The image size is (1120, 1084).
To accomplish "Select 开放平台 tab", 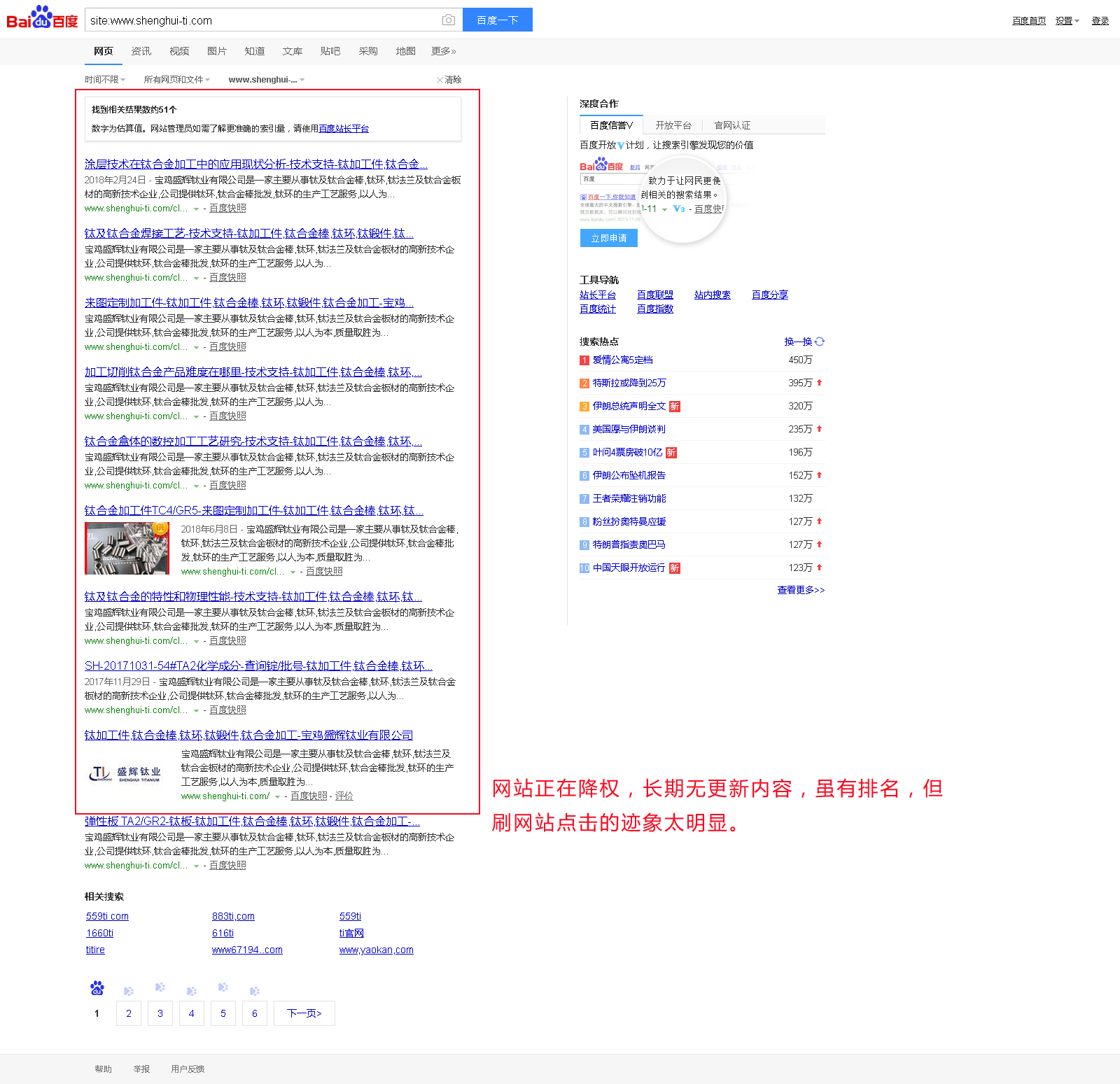I will (673, 125).
